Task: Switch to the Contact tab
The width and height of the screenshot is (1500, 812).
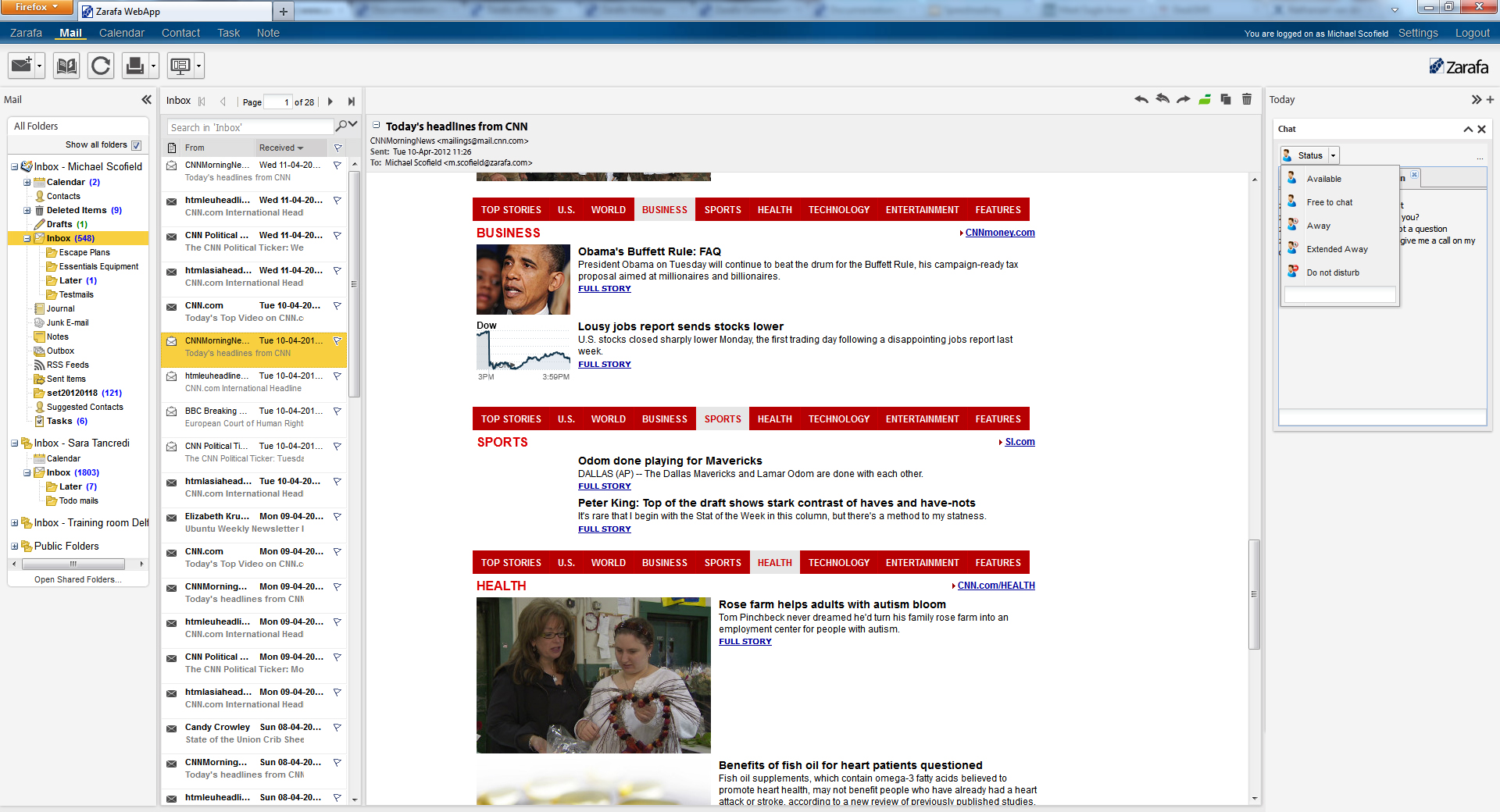Action: coord(180,33)
